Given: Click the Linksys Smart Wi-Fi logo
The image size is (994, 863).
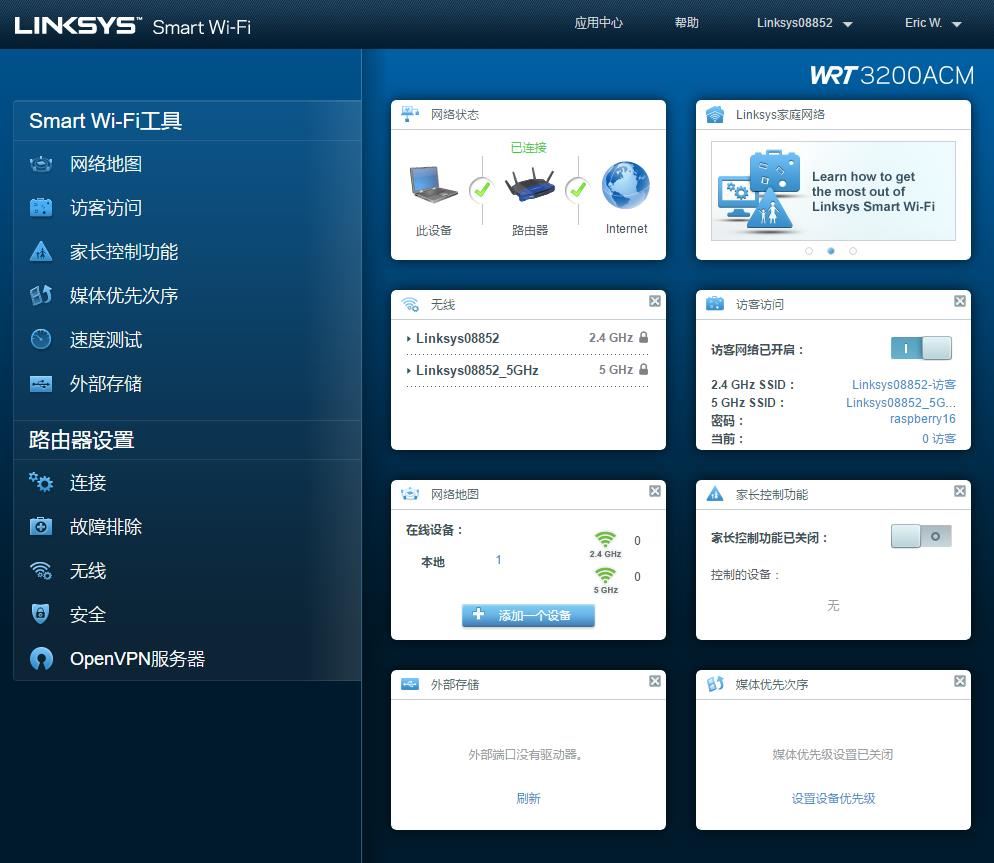Looking at the screenshot, I should click(132, 25).
